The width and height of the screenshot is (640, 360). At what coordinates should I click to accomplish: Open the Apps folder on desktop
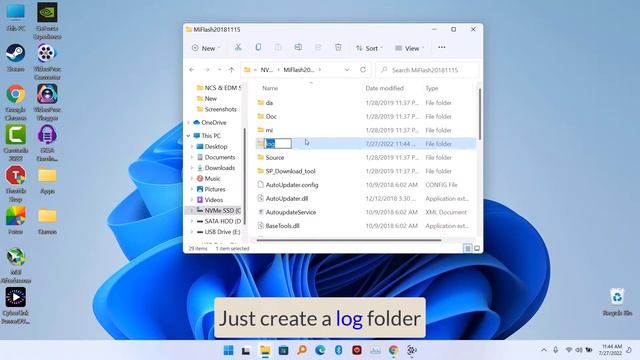(x=47, y=181)
